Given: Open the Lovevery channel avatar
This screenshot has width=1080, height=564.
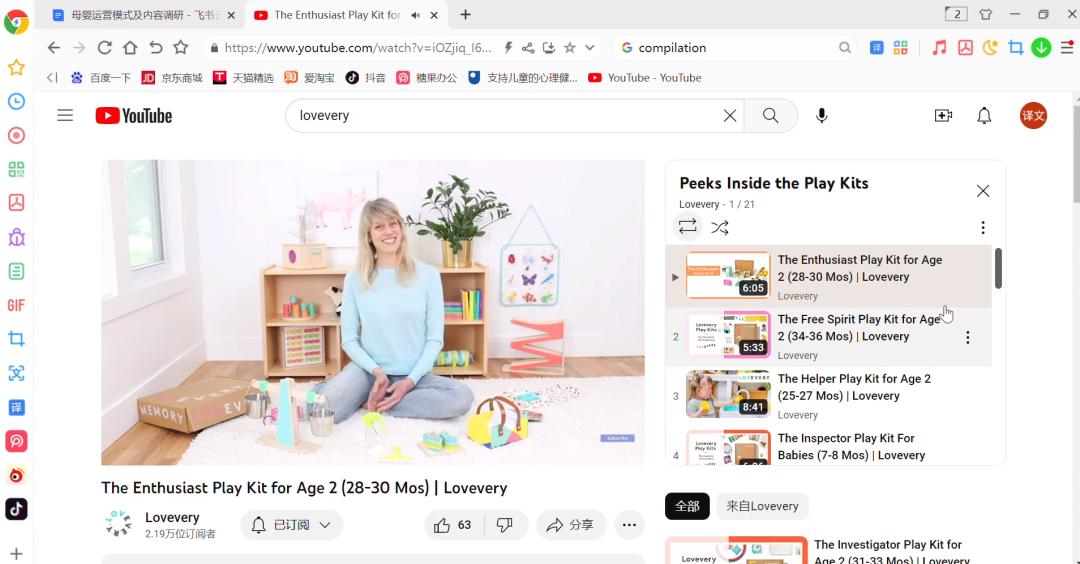Looking at the screenshot, I should coord(118,524).
